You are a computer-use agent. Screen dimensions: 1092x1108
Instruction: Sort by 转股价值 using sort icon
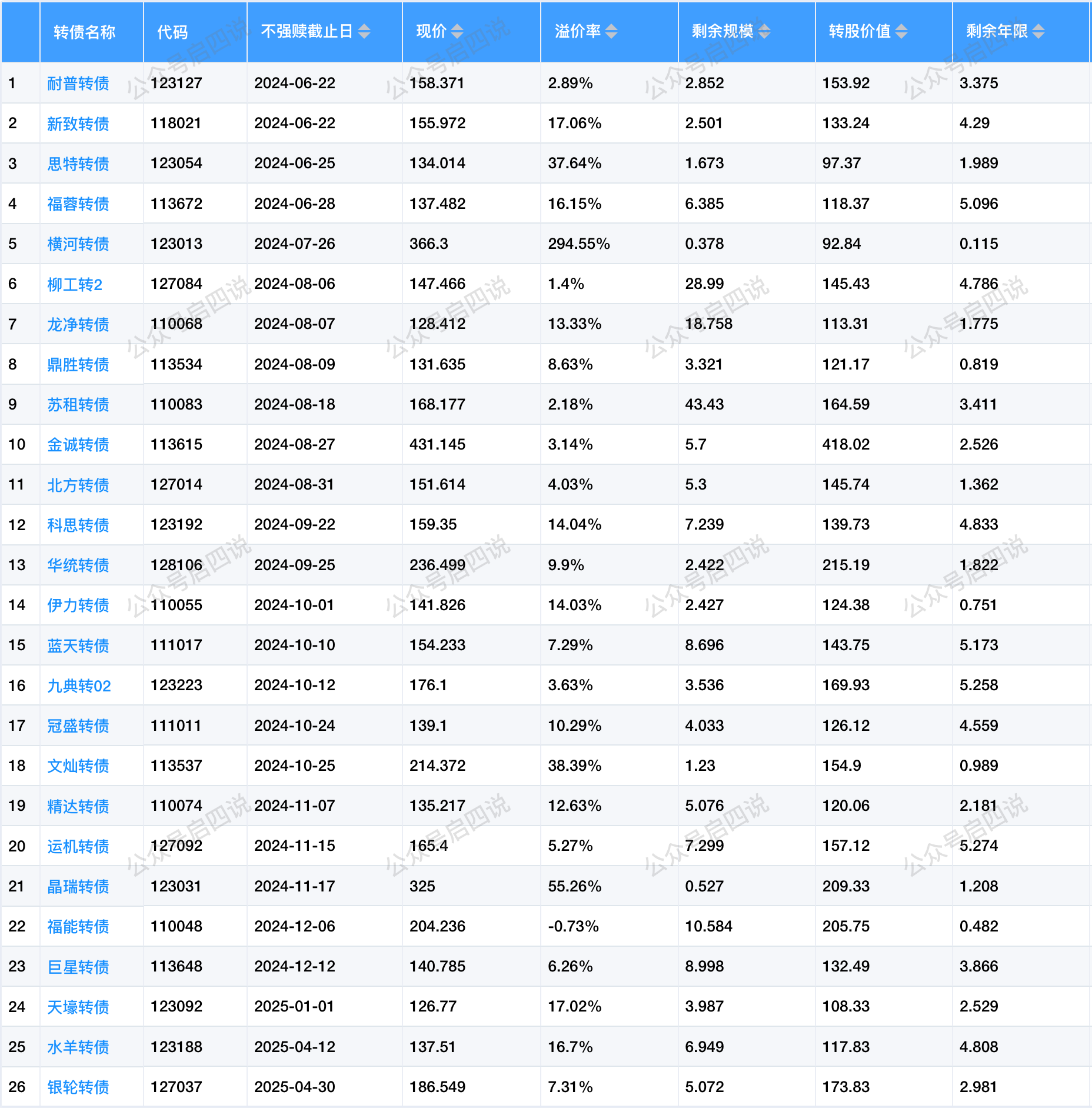pyautogui.click(x=901, y=32)
